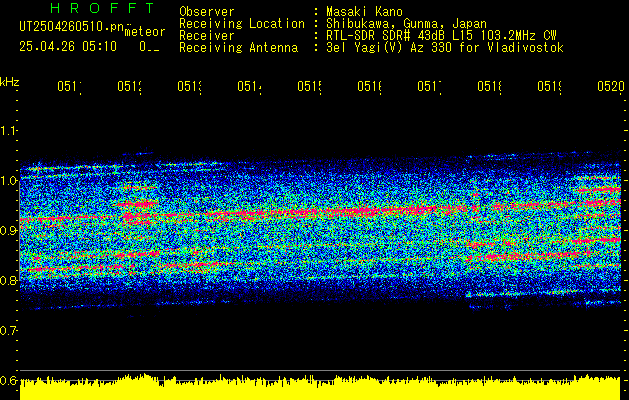Select the RTL-SDR SDR# 43dB receiver details
This screenshot has height=400, width=629.
(441, 36)
